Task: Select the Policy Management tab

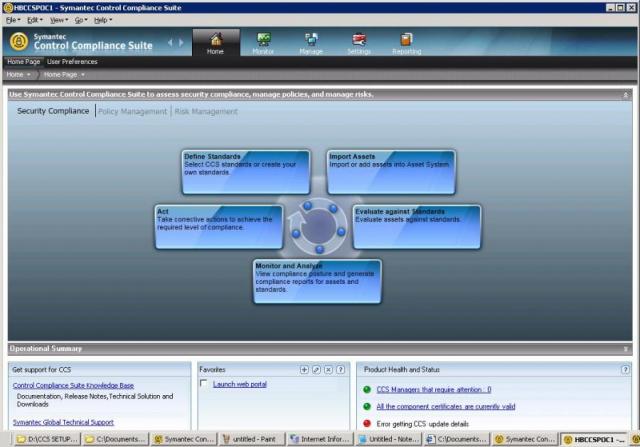Action: click(x=133, y=111)
